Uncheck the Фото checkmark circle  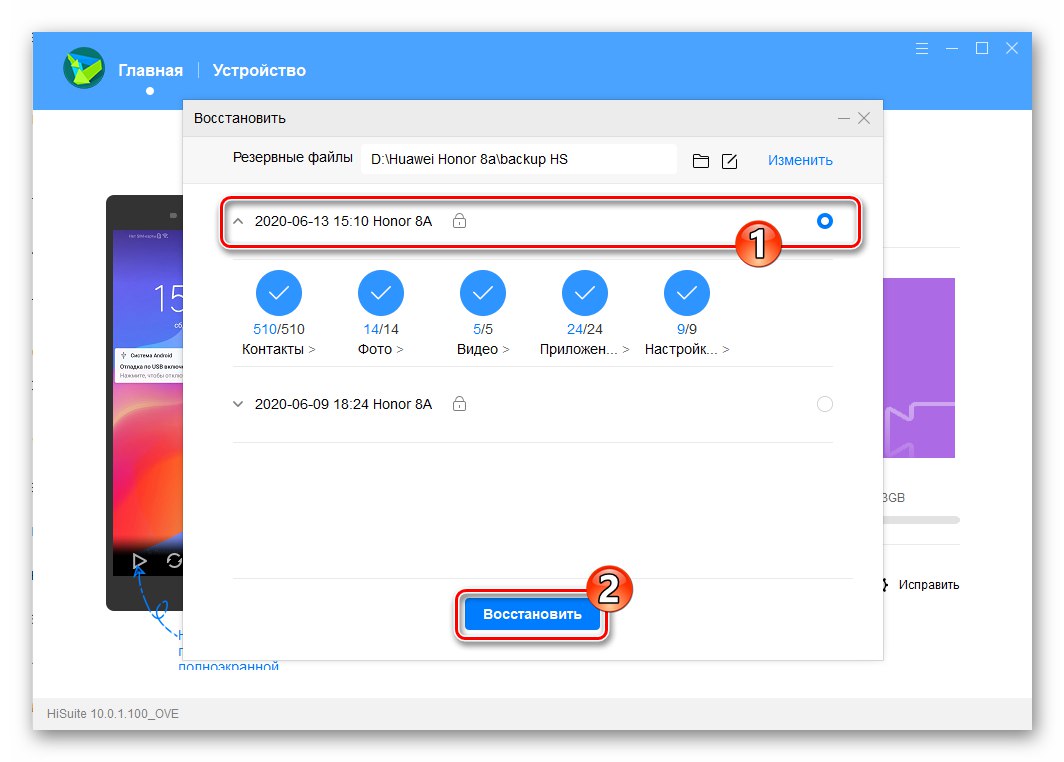click(381, 293)
